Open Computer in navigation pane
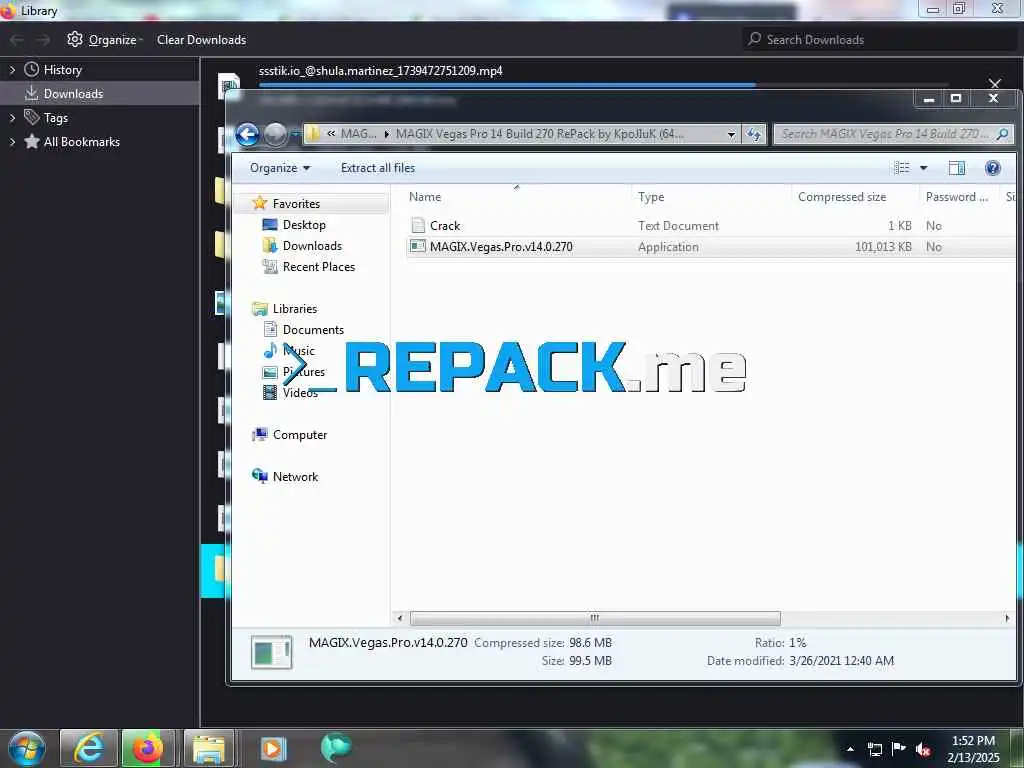 [x=300, y=435]
